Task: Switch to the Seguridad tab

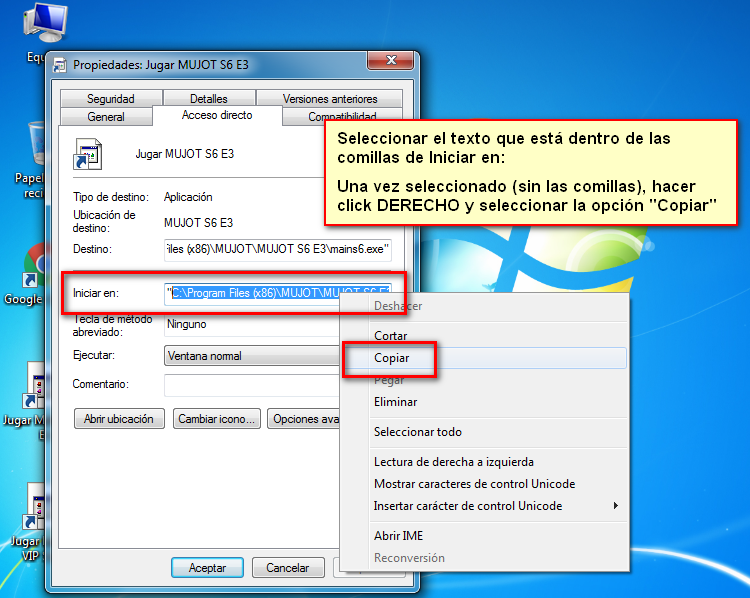Action: tap(110, 99)
